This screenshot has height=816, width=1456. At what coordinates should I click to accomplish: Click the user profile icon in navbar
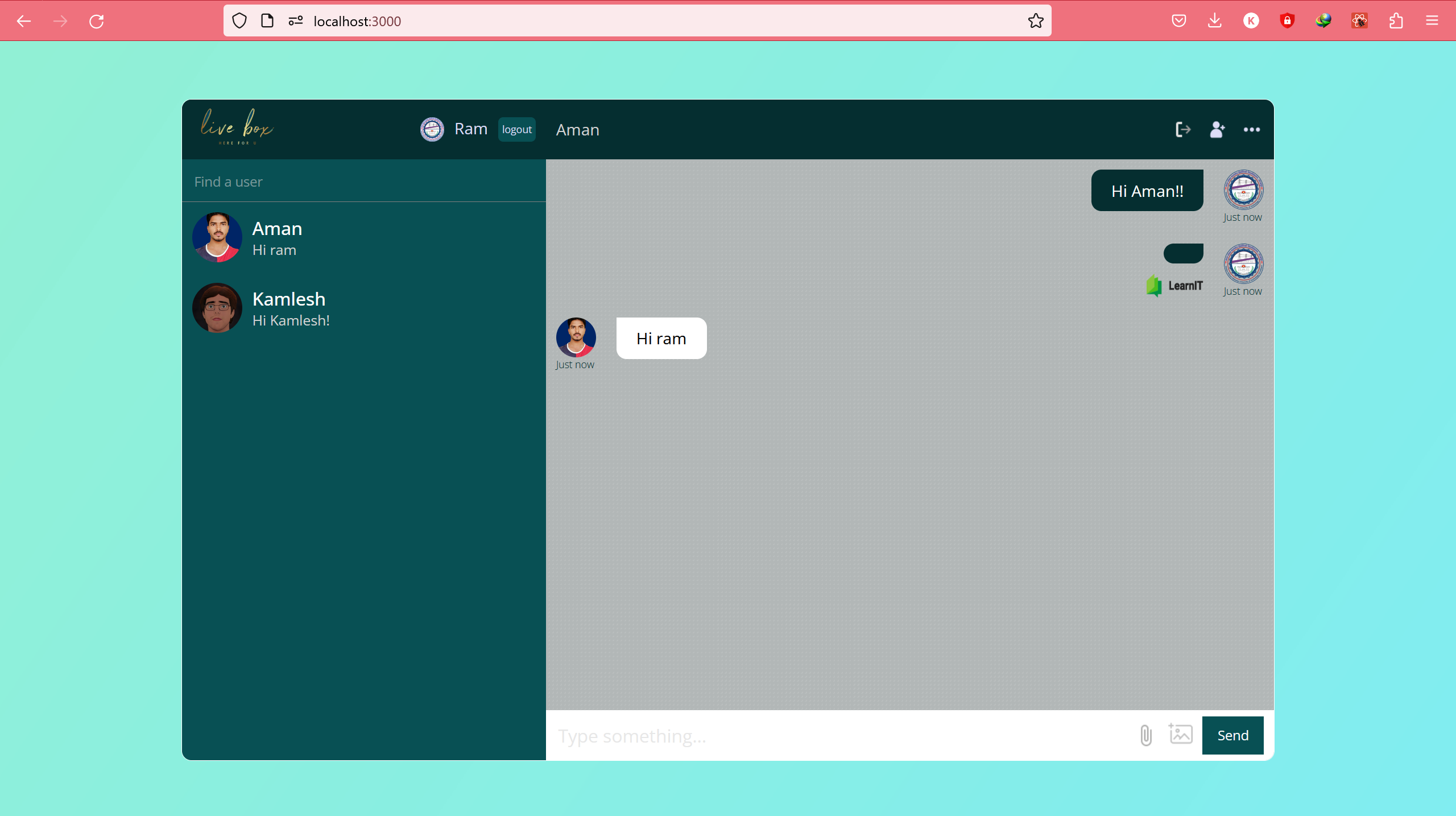(1217, 128)
